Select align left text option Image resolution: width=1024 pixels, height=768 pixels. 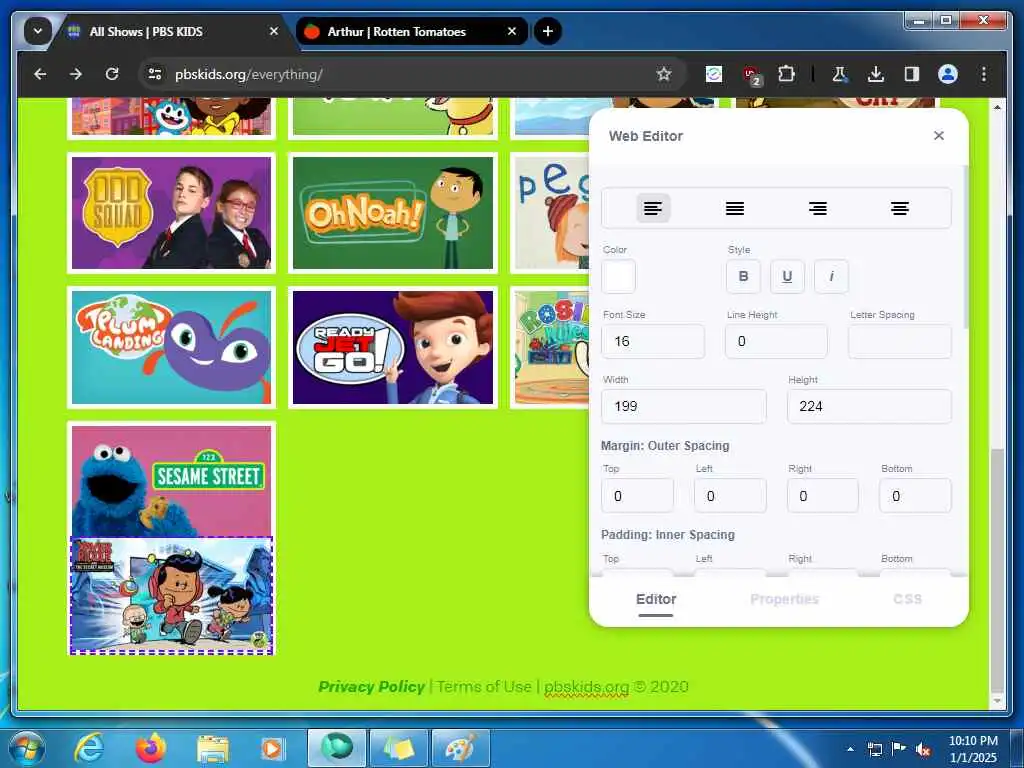[x=653, y=208]
